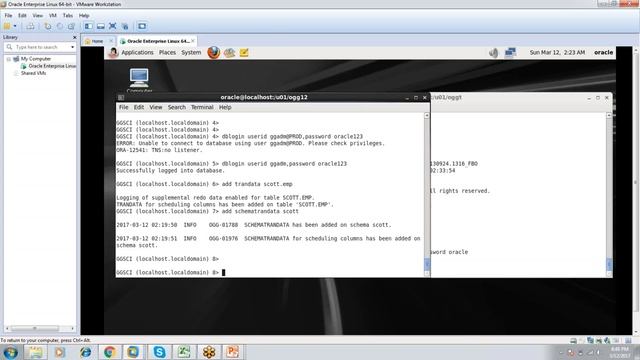The height and width of the screenshot is (360, 640).
Task: Click the console view toolbar icon
Action: click(142, 26)
